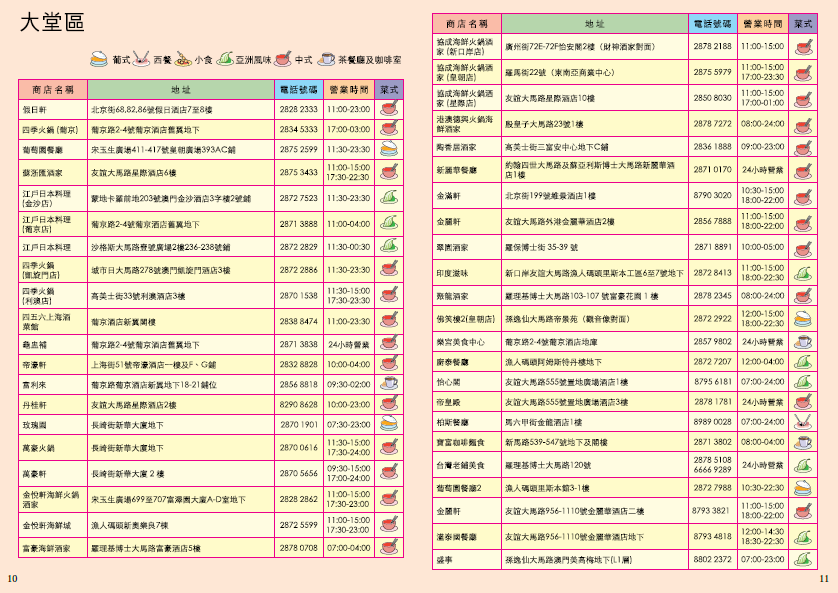
Task: Click page number 11
Action: [824, 578]
